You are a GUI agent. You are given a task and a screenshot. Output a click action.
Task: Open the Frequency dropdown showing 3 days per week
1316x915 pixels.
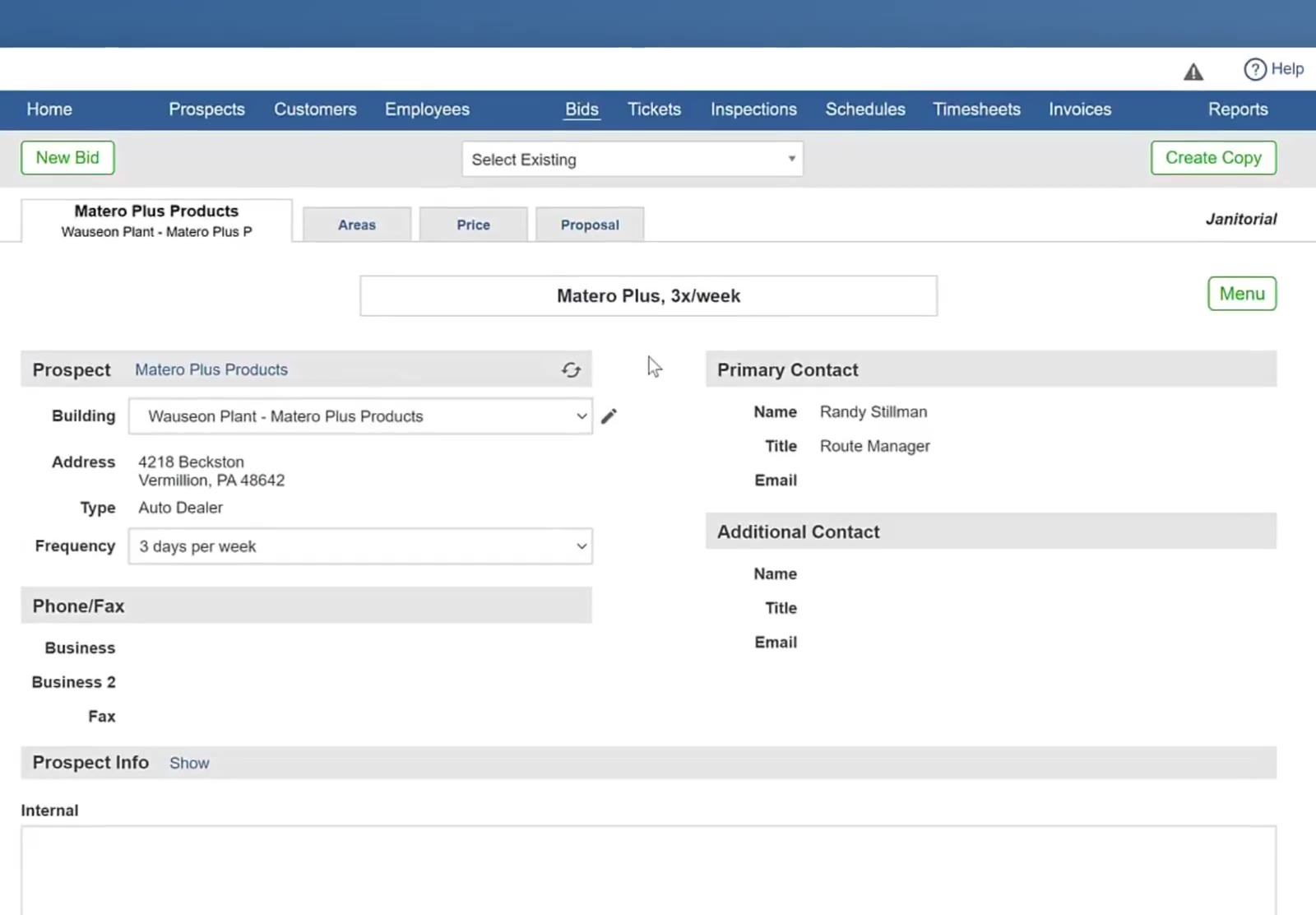pyautogui.click(x=360, y=546)
